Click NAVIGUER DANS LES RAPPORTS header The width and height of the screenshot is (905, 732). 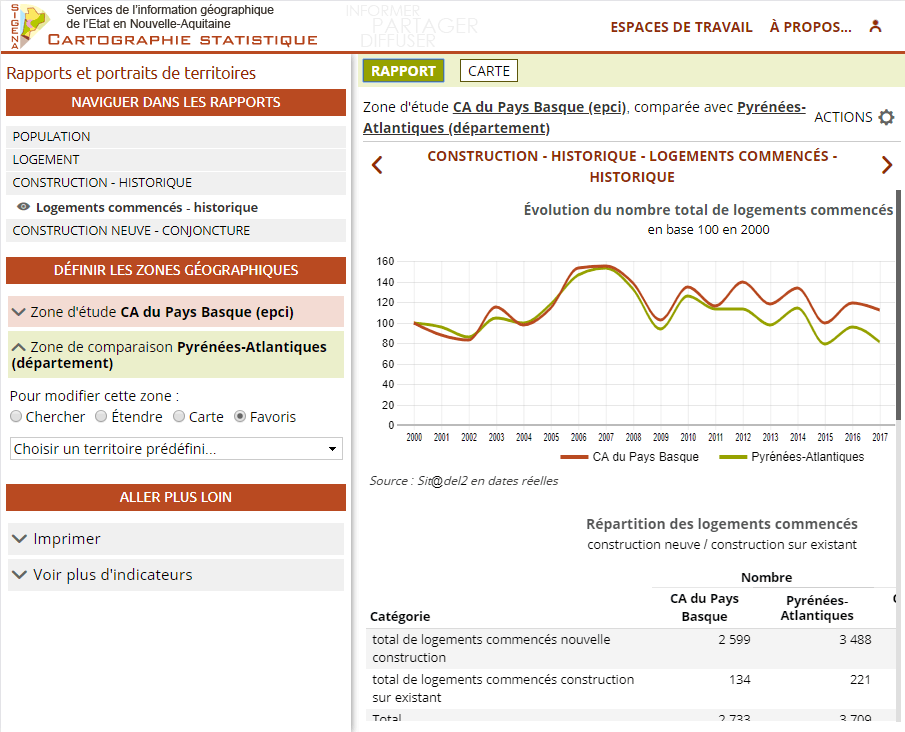[x=176, y=102]
